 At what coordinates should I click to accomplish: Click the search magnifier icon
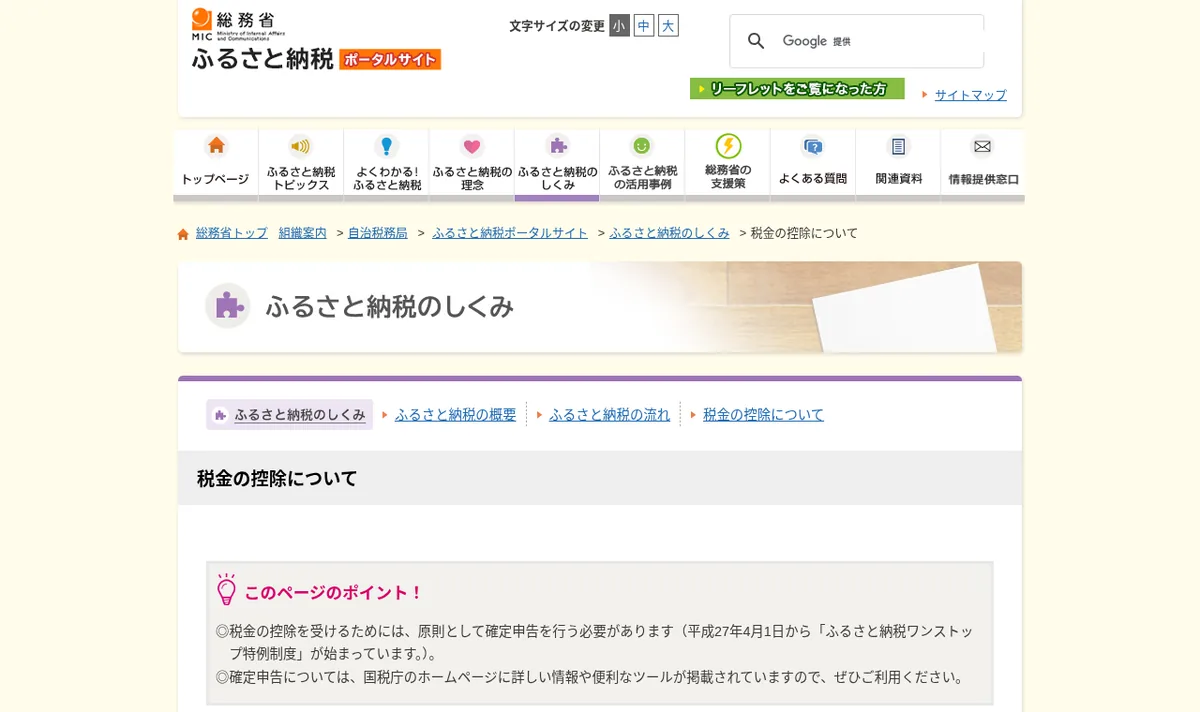click(x=756, y=41)
